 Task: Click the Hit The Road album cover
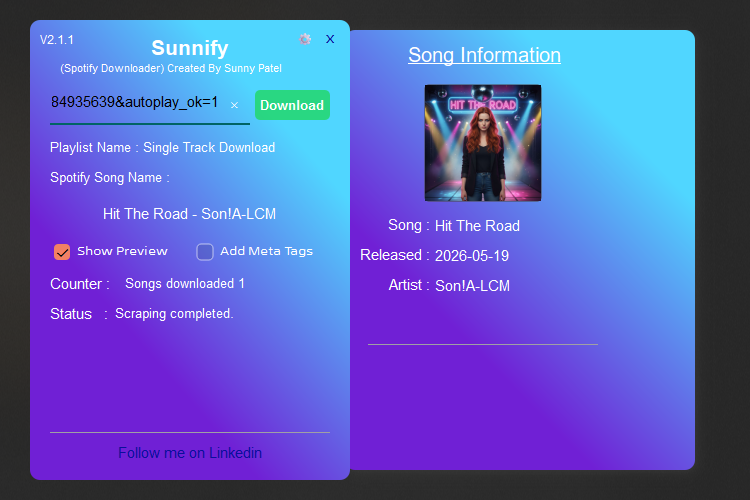click(x=483, y=143)
